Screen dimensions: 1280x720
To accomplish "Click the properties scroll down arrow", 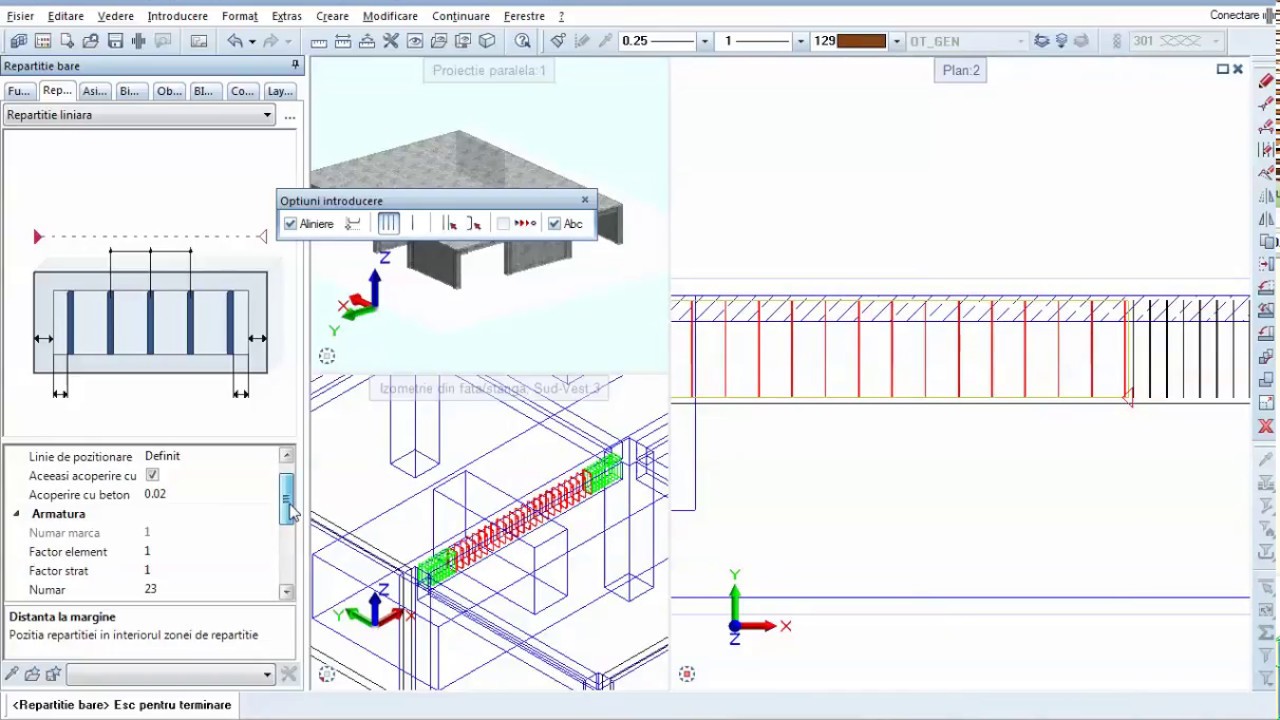I will pyautogui.click(x=287, y=591).
